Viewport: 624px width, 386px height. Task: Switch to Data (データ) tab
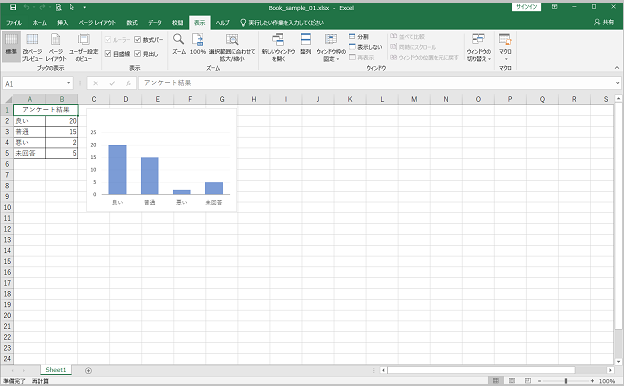coord(155,23)
